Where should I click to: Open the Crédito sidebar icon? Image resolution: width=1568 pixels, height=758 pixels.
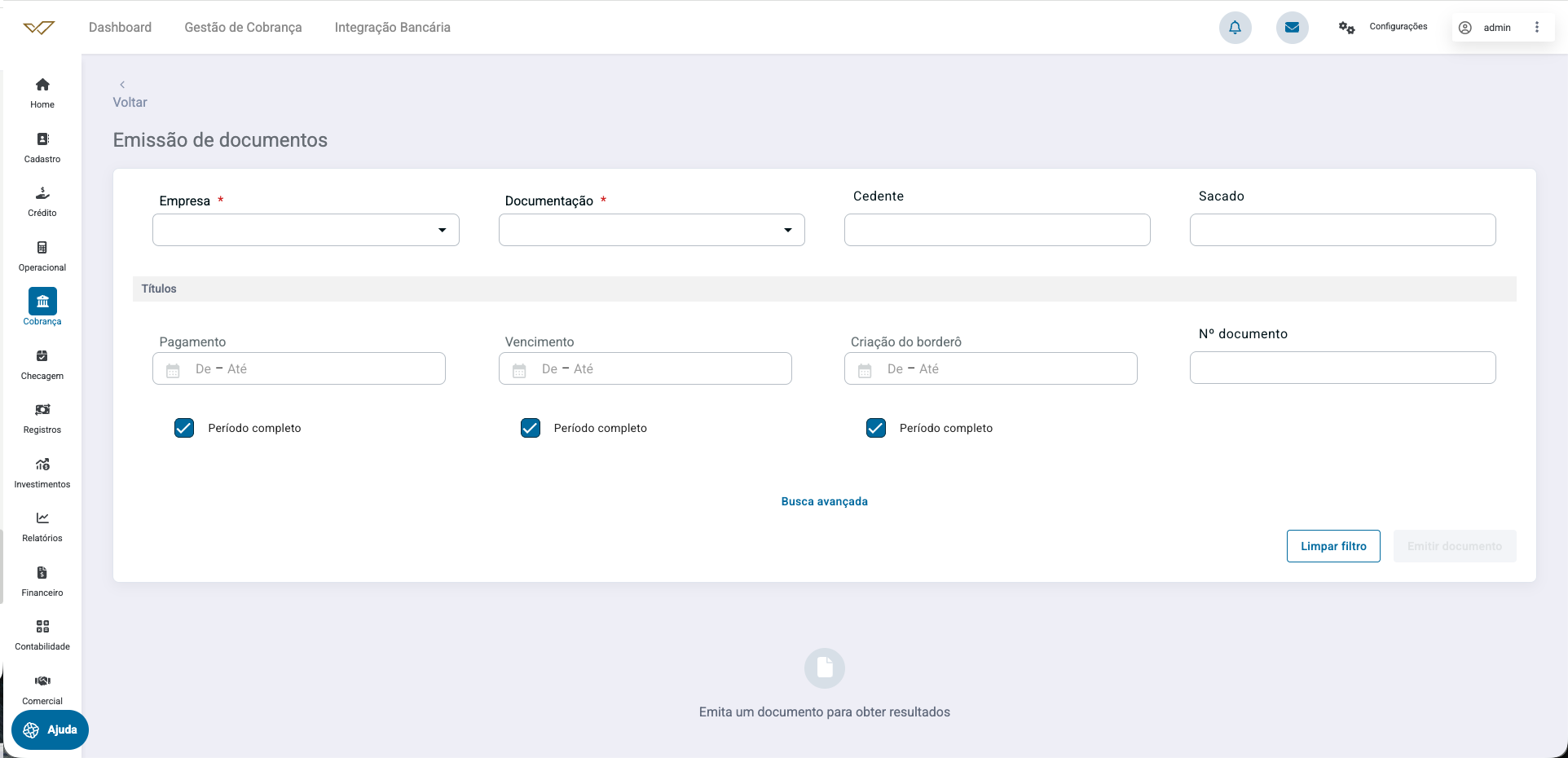point(42,193)
